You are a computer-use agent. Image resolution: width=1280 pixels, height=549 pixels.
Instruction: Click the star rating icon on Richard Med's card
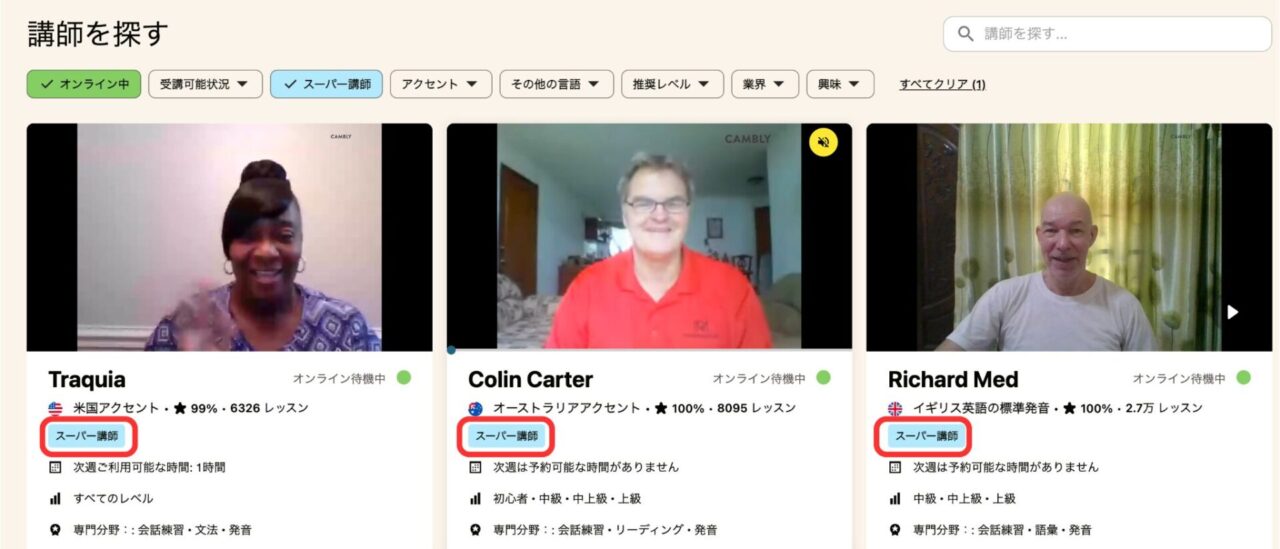(1069, 408)
